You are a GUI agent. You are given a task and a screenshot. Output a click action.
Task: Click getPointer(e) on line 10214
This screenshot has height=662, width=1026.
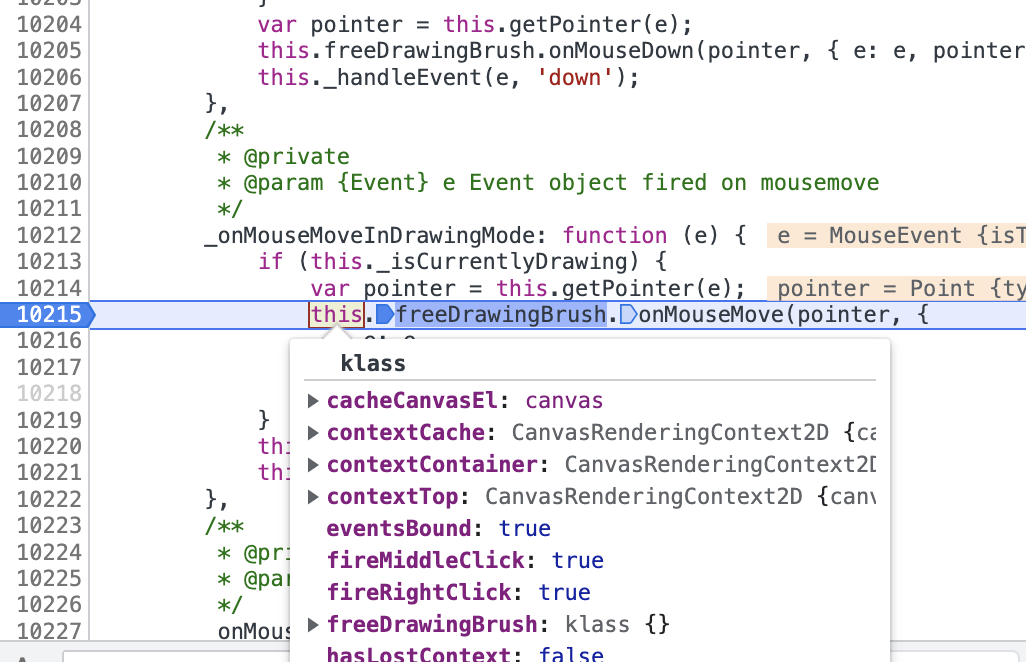click(x=646, y=288)
